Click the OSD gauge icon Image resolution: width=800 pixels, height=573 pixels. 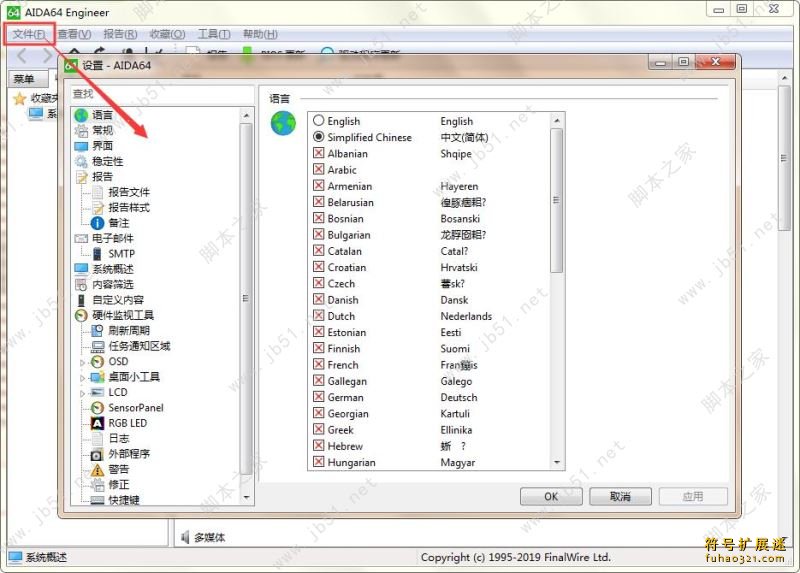(97, 362)
